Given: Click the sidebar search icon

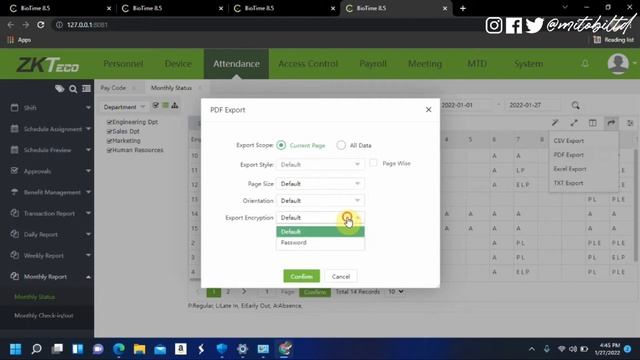Looking at the screenshot, I should click(x=73, y=89).
